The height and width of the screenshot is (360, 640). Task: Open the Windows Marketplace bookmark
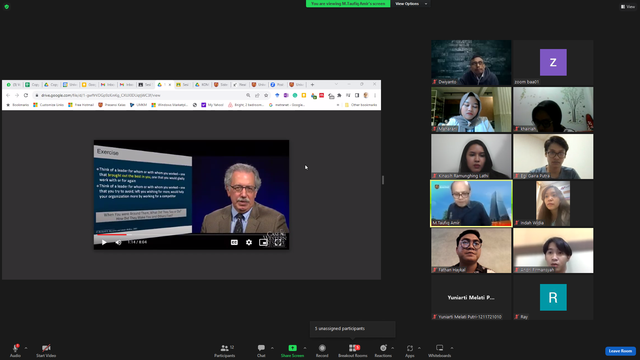tap(169, 105)
